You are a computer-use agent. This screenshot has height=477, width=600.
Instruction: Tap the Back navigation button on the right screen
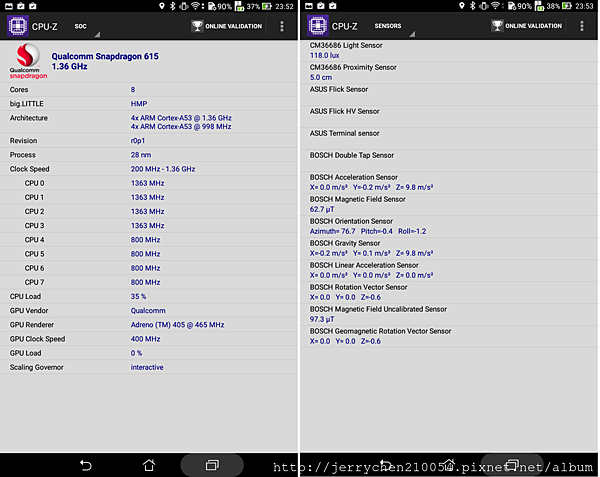(x=386, y=465)
